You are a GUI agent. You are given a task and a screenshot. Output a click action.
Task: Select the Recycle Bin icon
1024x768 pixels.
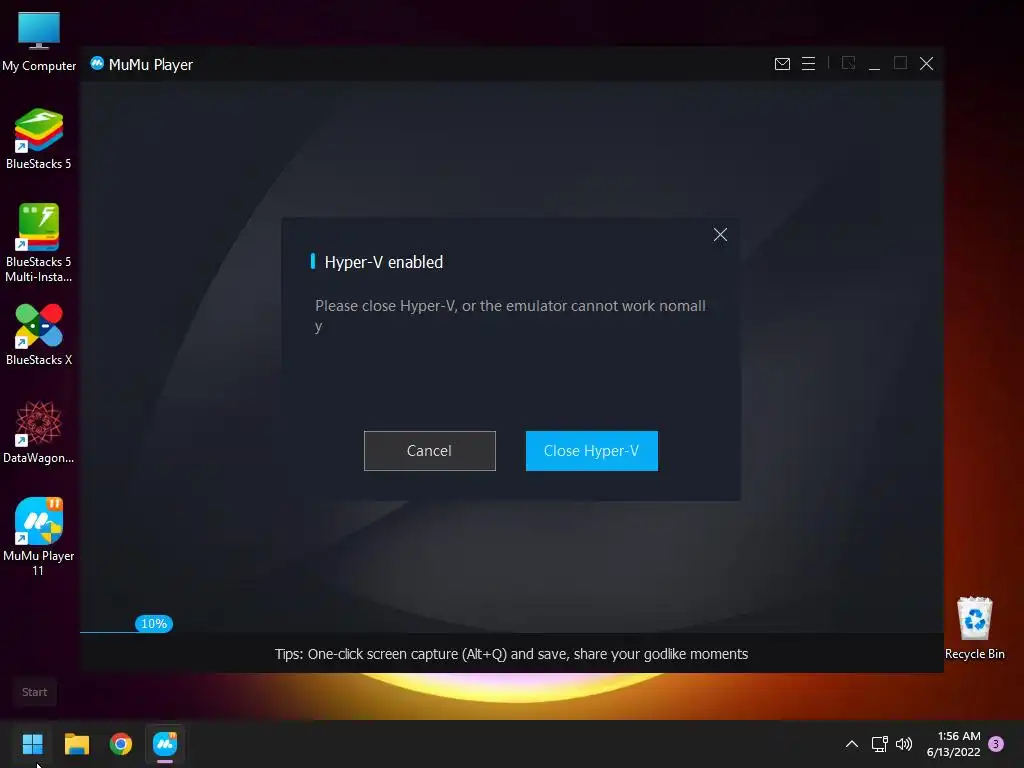(975, 628)
